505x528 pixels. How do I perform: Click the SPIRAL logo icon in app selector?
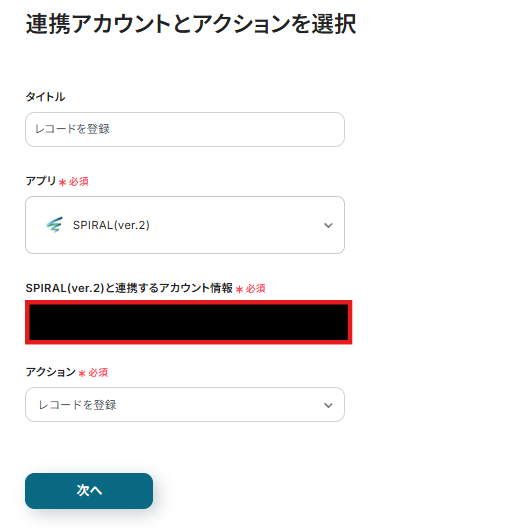pyautogui.click(x=54, y=225)
